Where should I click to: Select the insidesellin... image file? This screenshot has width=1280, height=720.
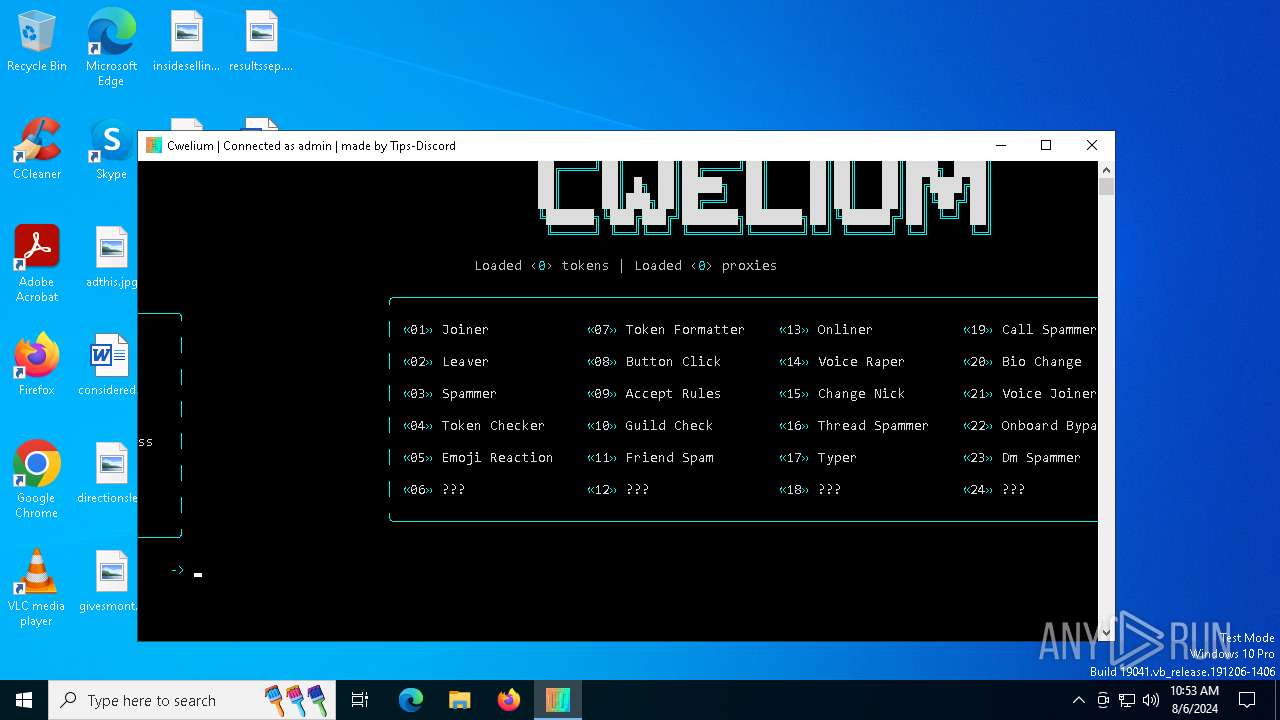coord(186,42)
